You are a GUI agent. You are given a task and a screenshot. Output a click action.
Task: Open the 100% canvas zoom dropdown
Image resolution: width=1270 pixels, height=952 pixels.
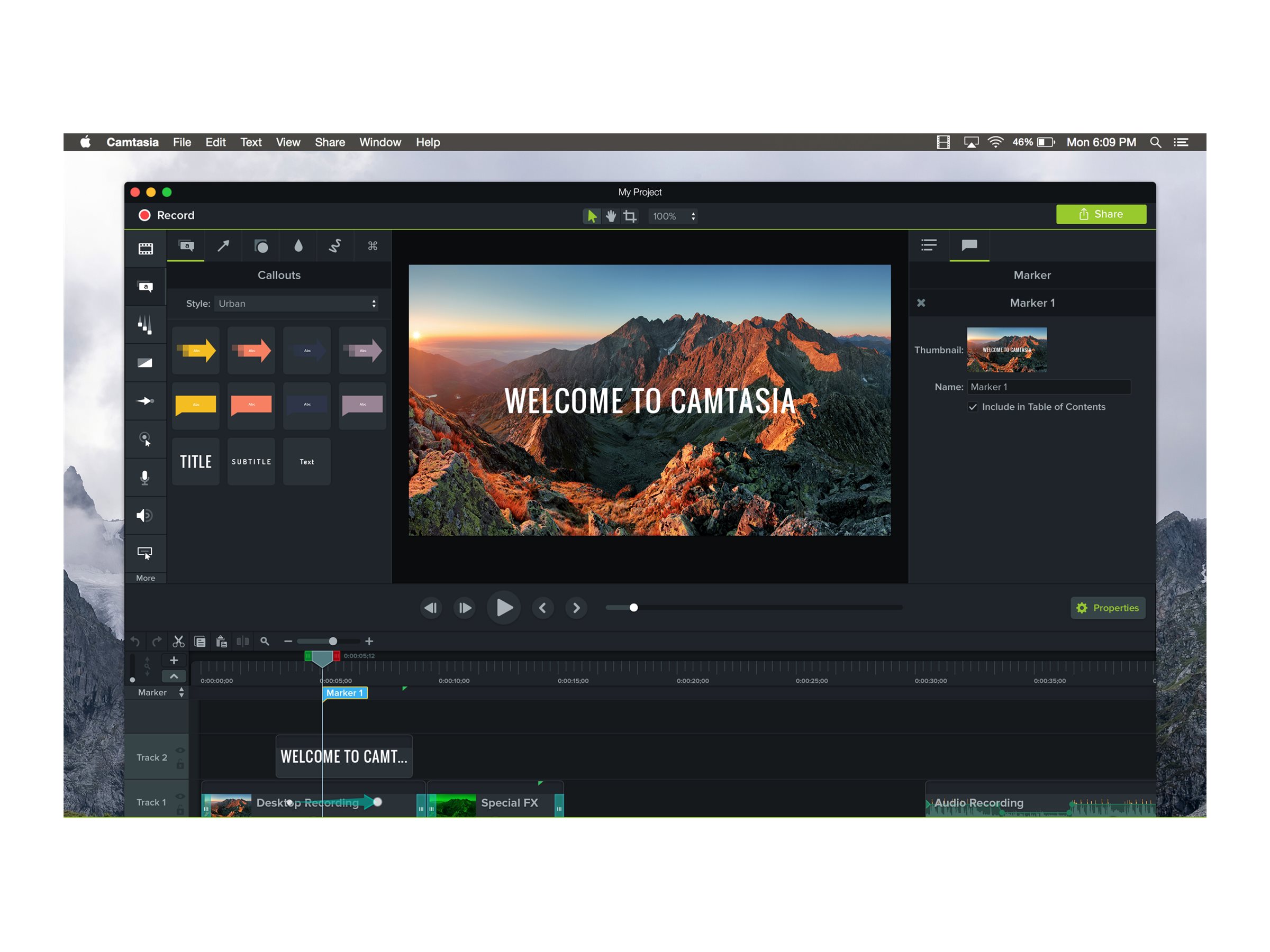tap(674, 216)
